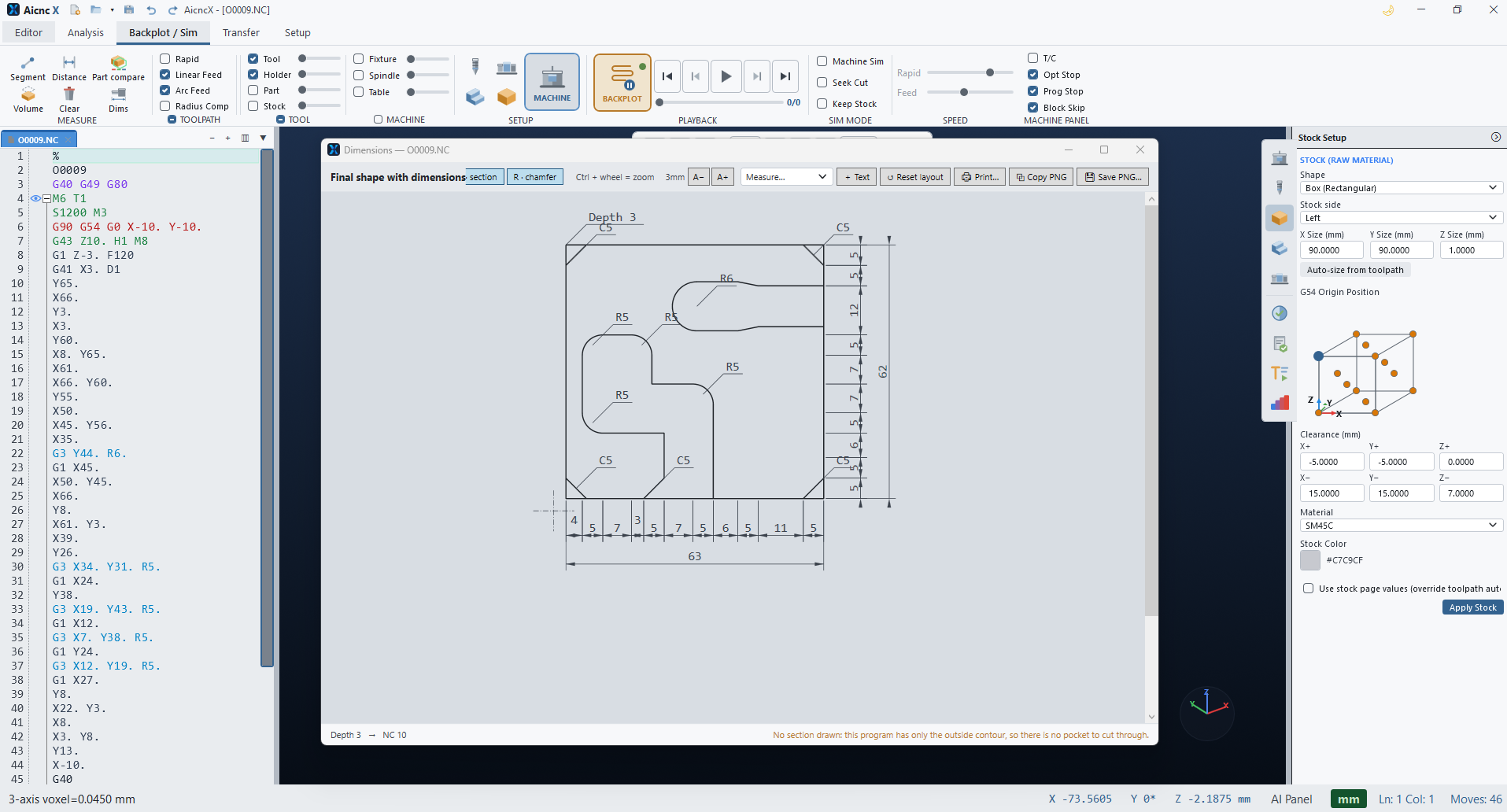Select the Segment measure tool
Viewport: 1507px width, 812px height.
pyautogui.click(x=28, y=68)
